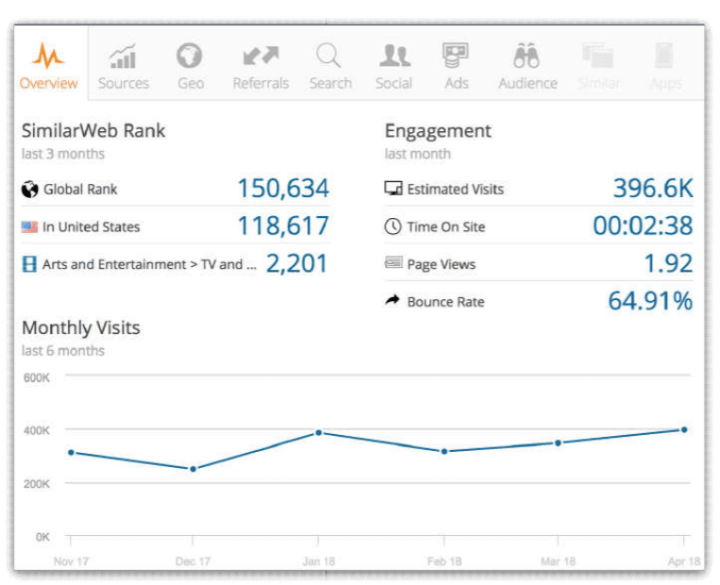The height and width of the screenshot is (585, 720).
Task: Click the Audience binoculars icon
Action: (526, 56)
